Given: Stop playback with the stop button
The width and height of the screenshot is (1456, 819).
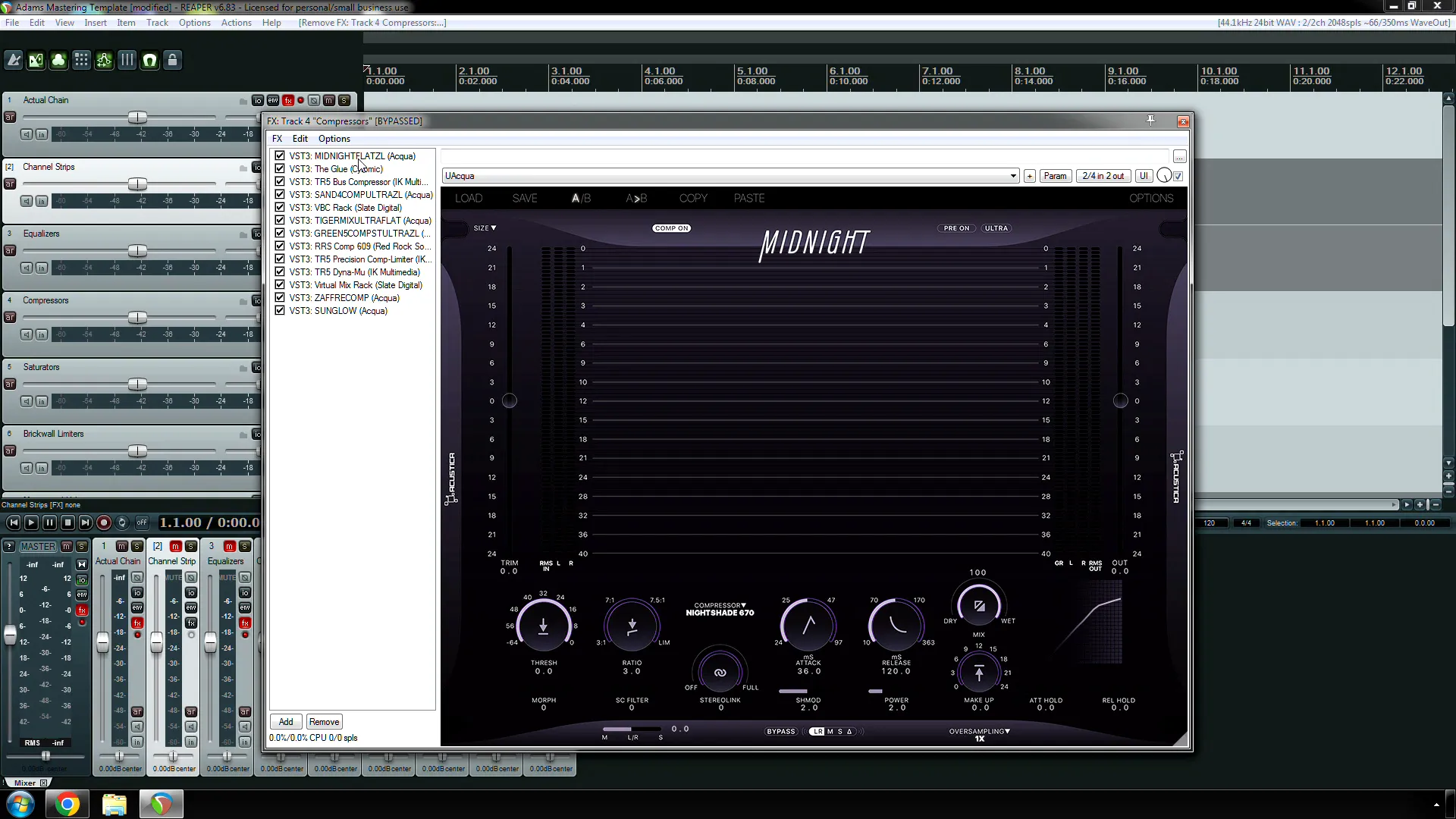Looking at the screenshot, I should click(67, 522).
